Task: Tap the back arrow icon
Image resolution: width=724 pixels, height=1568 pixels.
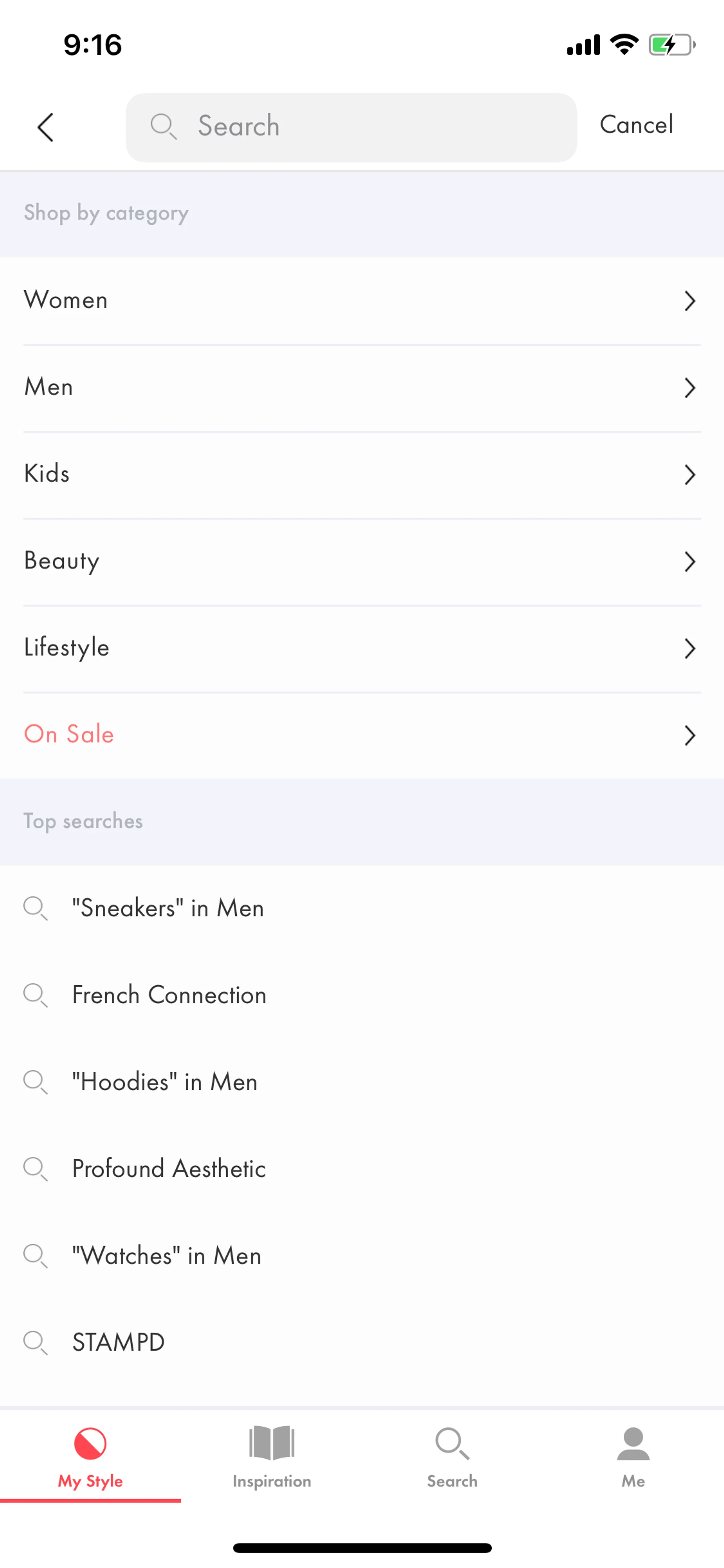Action: 46,127
